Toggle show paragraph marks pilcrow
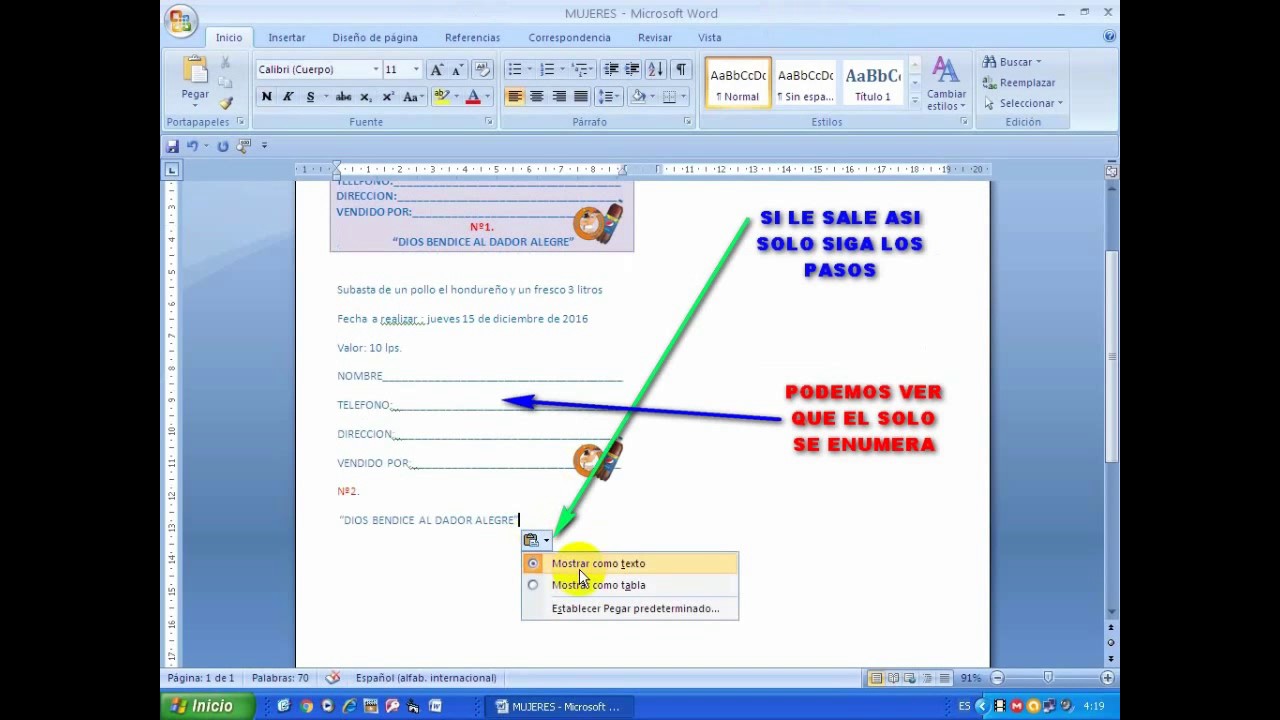Image resolution: width=1280 pixels, height=720 pixels. (681, 70)
